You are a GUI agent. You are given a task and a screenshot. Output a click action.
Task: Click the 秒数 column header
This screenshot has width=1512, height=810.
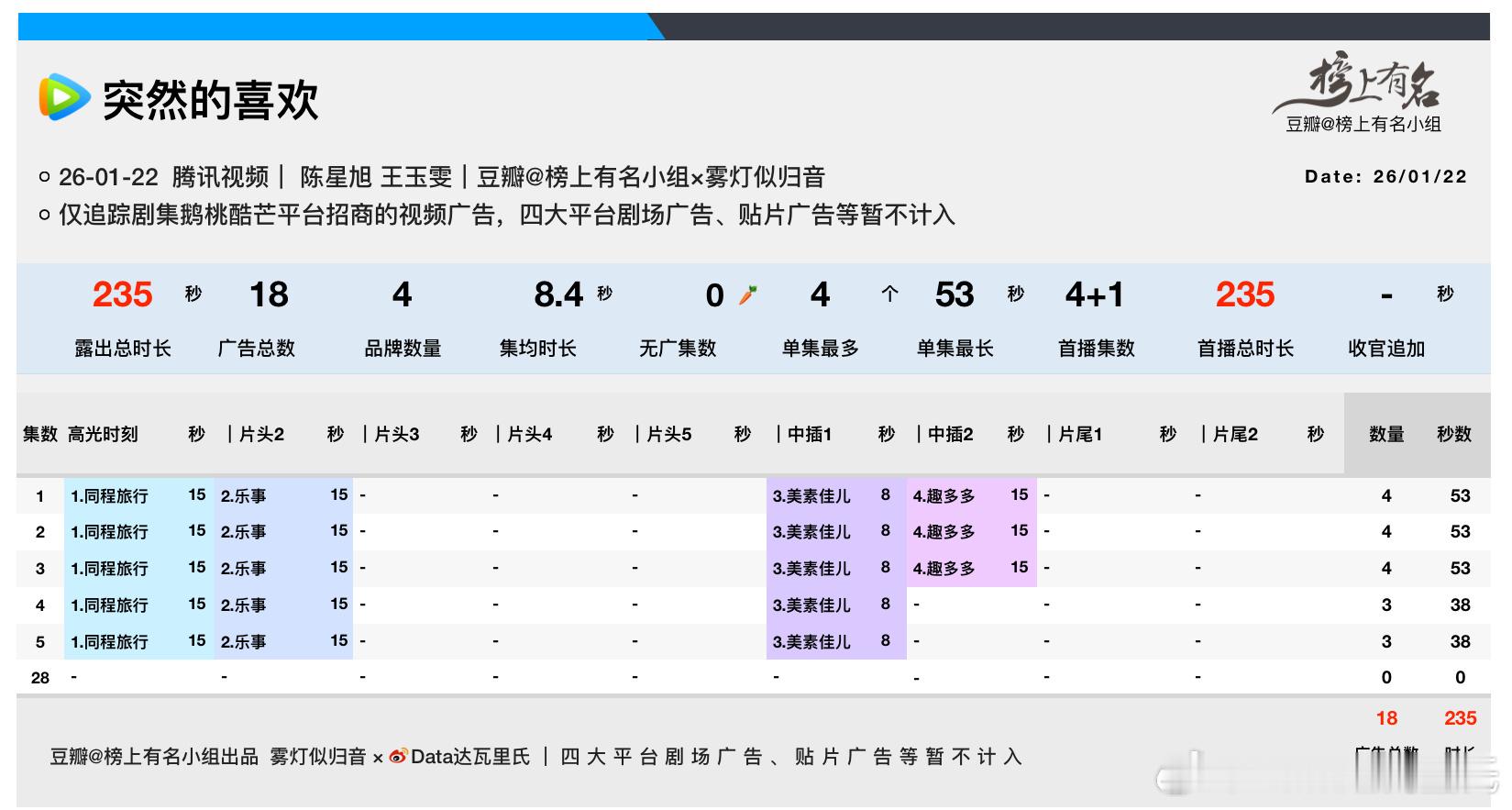pos(1454,434)
